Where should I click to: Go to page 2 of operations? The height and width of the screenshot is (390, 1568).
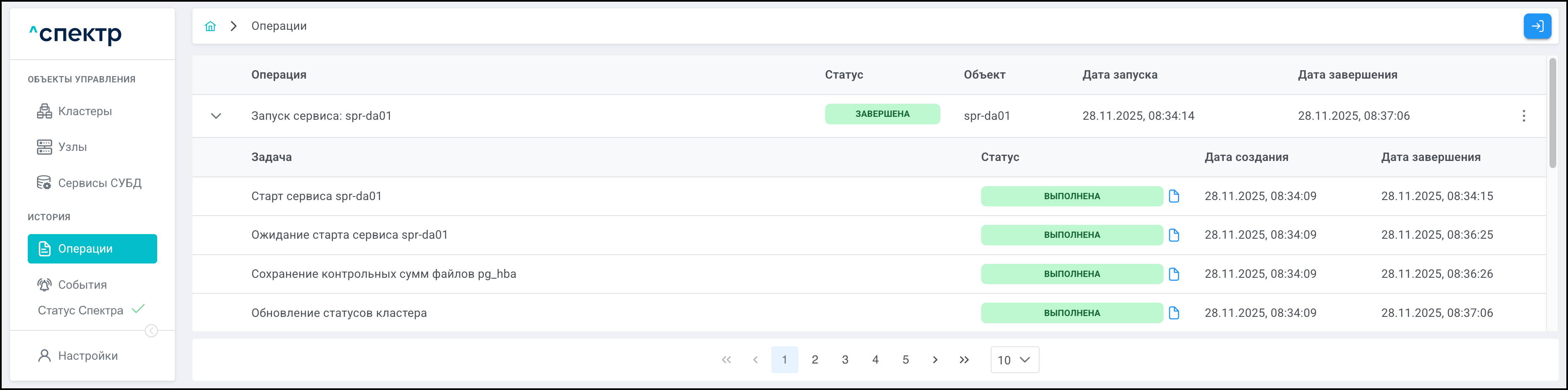pos(814,360)
